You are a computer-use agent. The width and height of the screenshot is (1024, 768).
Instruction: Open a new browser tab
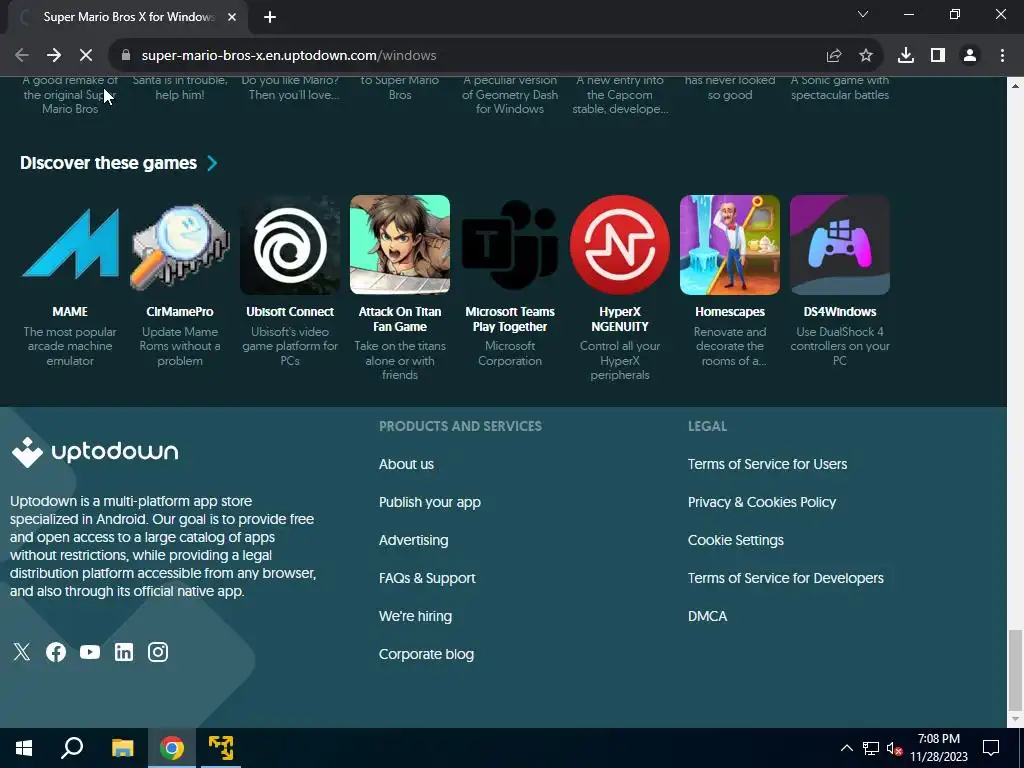coord(270,17)
